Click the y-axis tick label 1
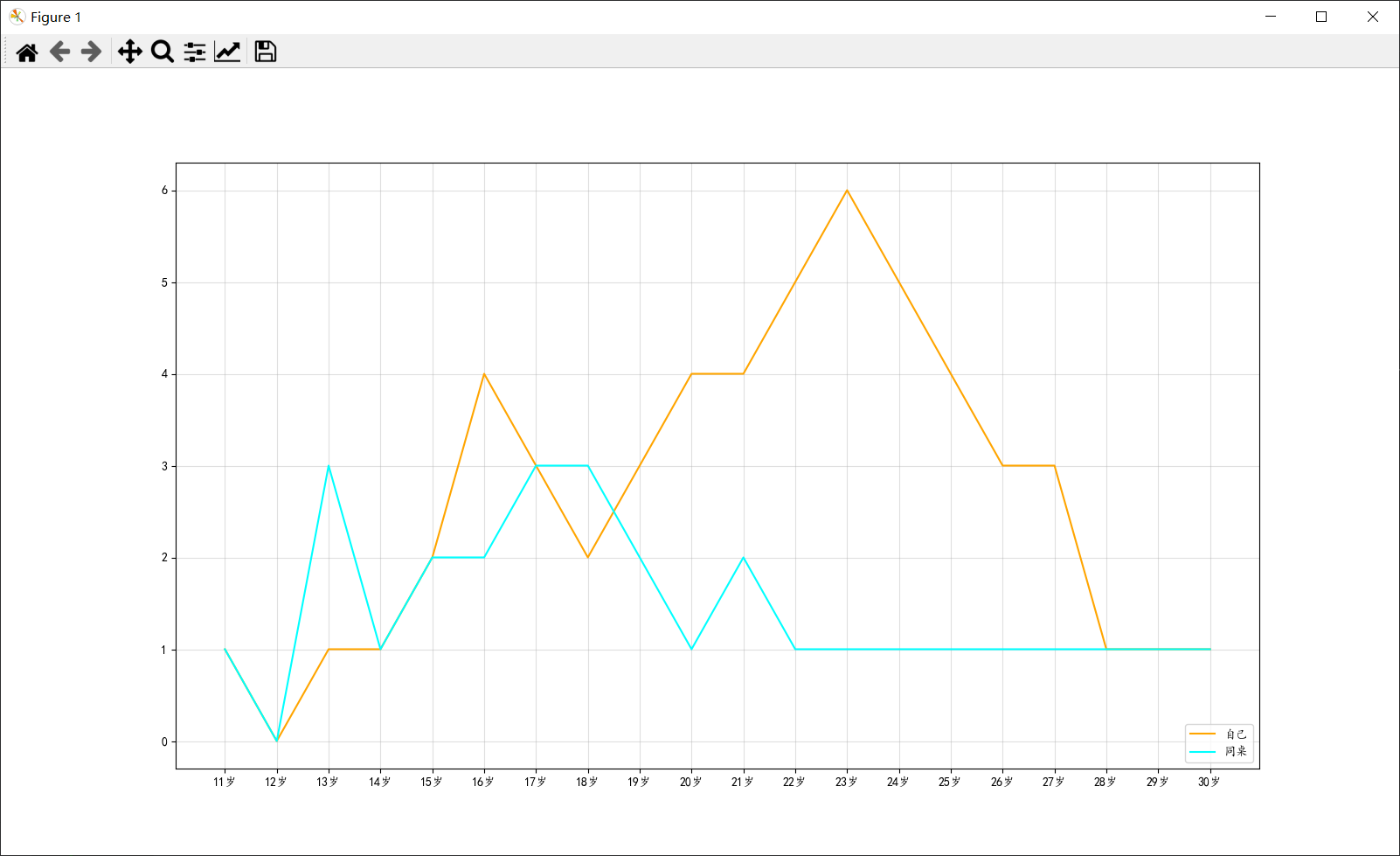Image resolution: width=1400 pixels, height=856 pixels. 164,650
